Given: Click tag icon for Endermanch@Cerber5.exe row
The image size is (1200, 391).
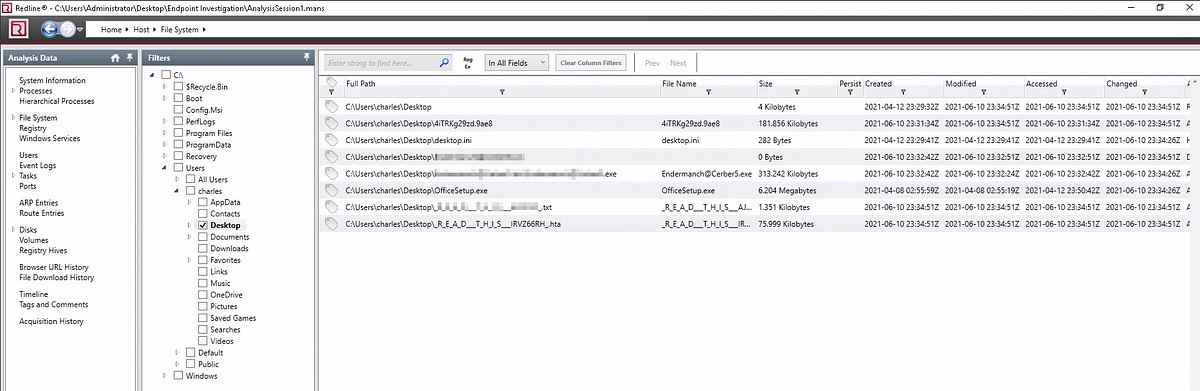Looking at the screenshot, I should click(x=331, y=174).
